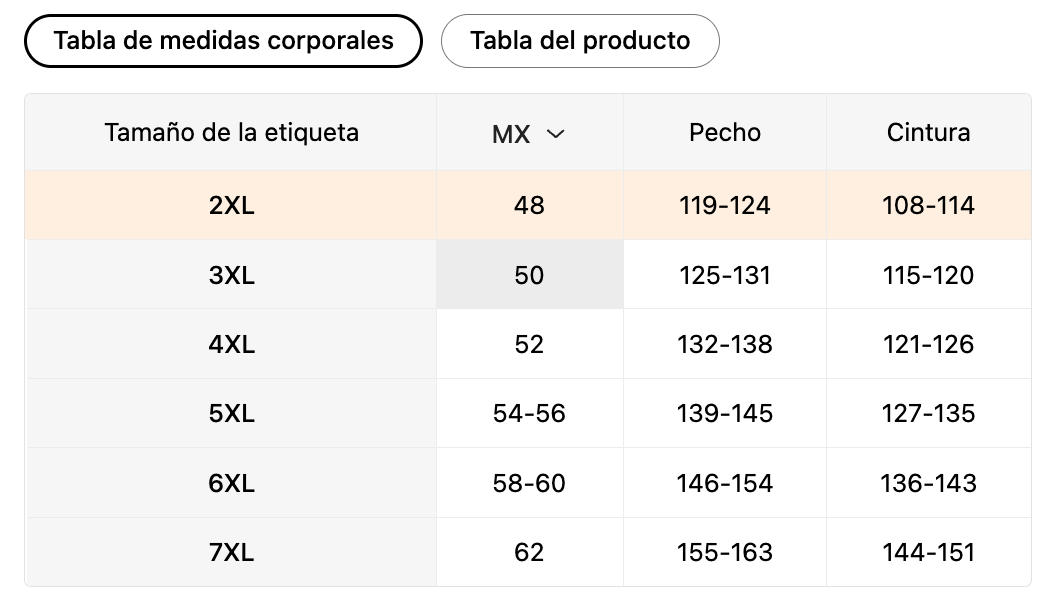Open the Tabla del producto tab
The image size is (1054, 598).
580,41
